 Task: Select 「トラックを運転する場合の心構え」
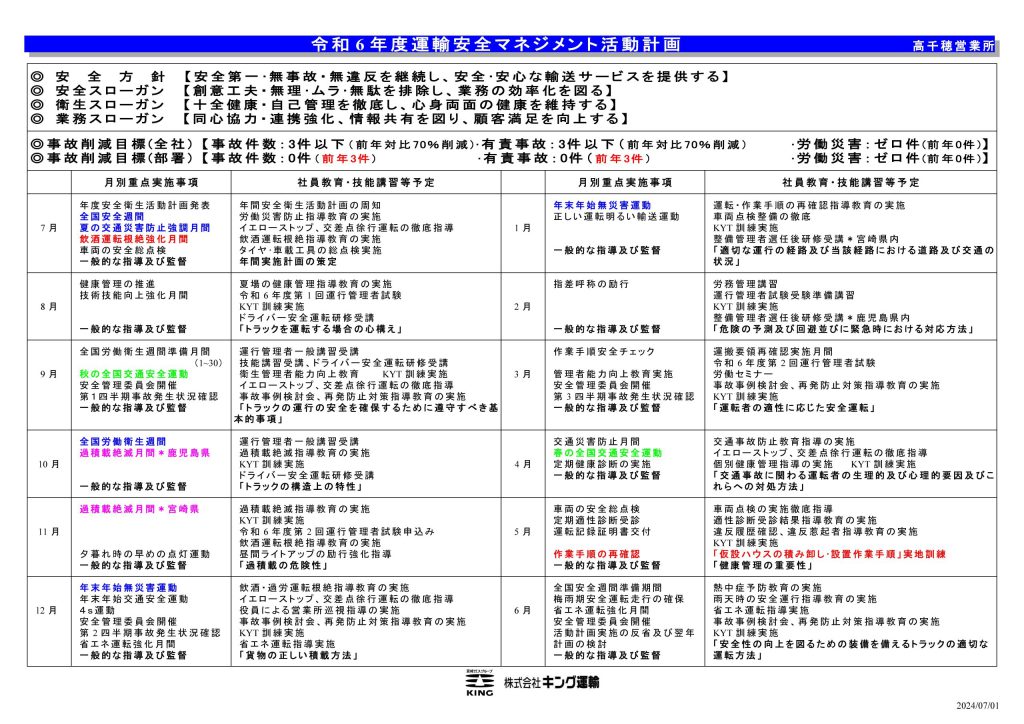tap(320, 329)
